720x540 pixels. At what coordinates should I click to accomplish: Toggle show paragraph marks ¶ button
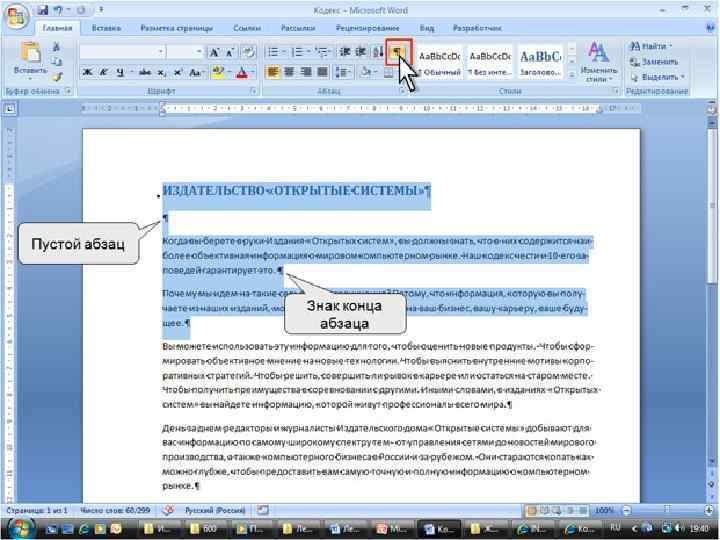(397, 52)
